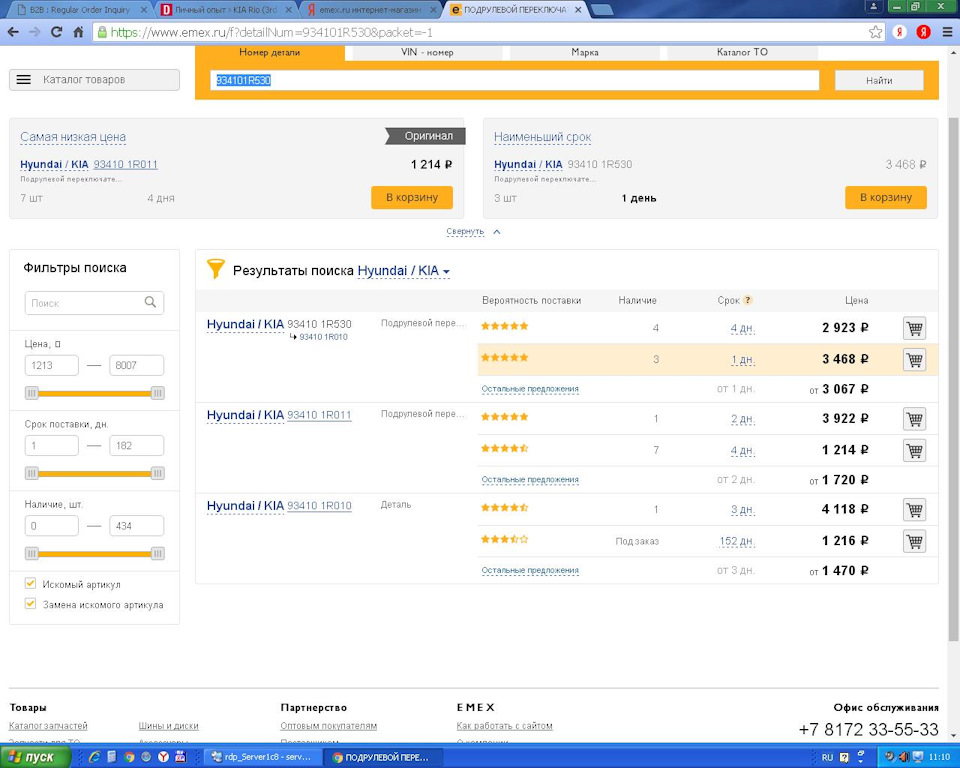The width and height of the screenshot is (960, 768).
Task: Click the left handle of the Цена slider
Action: (32, 393)
